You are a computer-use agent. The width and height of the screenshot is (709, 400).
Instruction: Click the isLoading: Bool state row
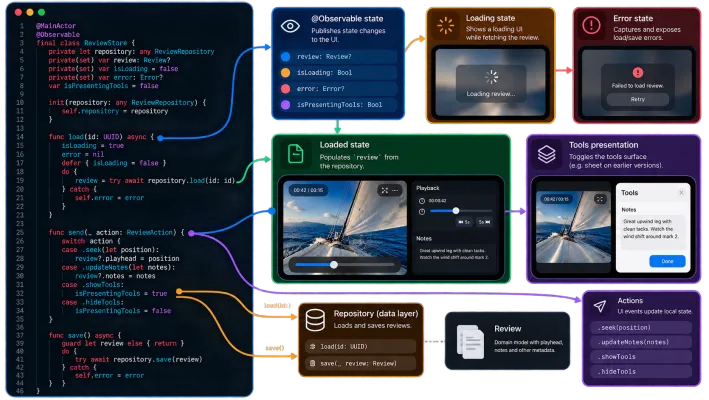point(338,72)
